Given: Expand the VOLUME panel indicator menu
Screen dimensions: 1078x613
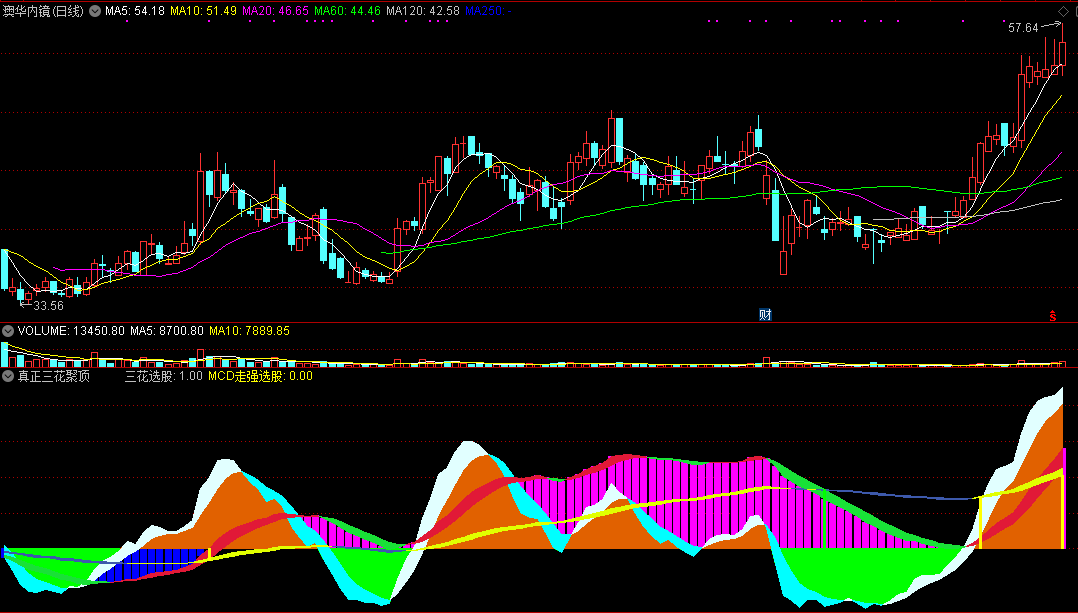Looking at the screenshot, I should pos(8,331).
